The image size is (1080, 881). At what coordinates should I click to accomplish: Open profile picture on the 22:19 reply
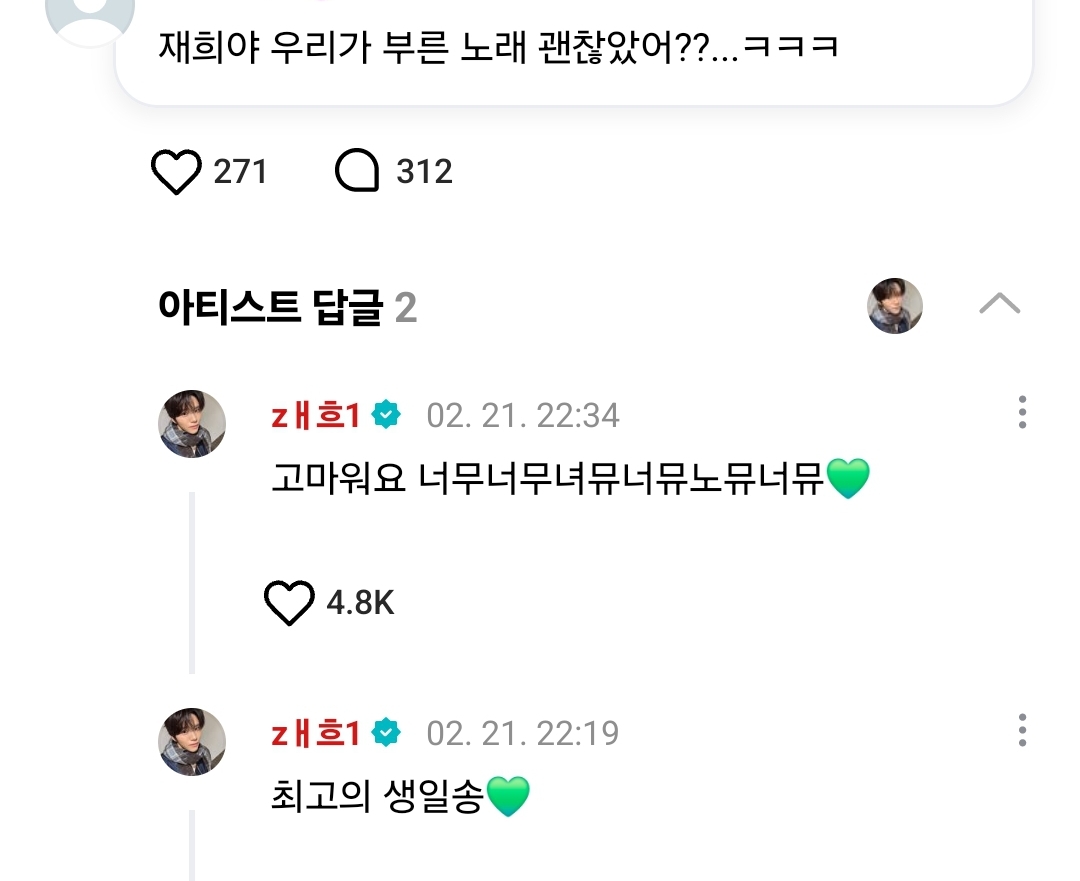pos(192,742)
